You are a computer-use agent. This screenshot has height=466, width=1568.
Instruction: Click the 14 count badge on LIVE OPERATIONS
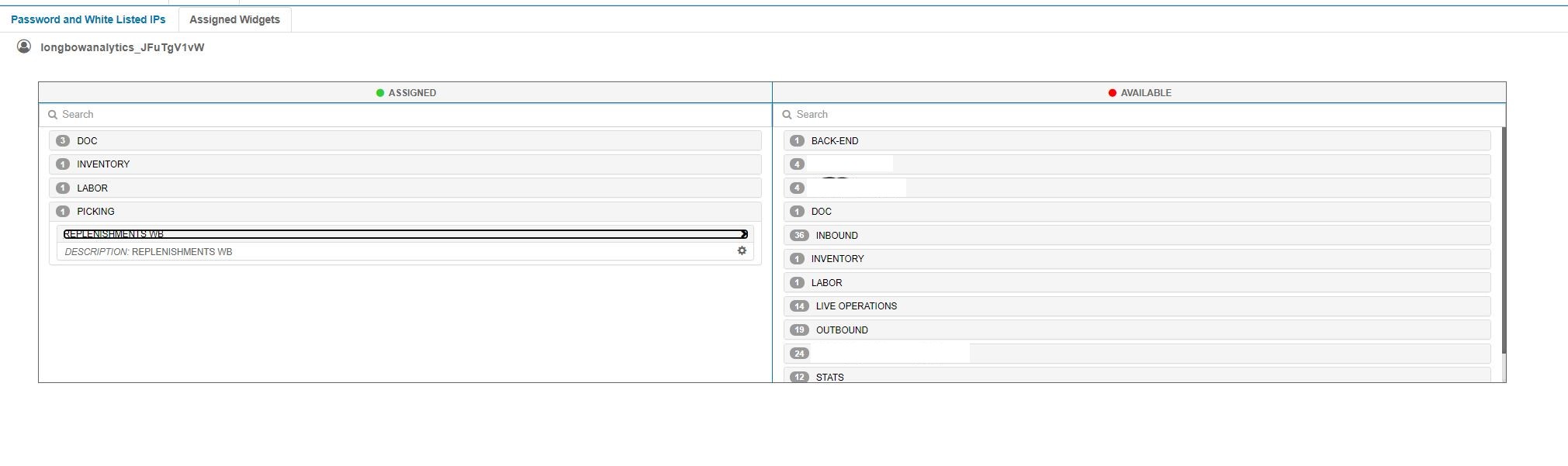tap(799, 306)
